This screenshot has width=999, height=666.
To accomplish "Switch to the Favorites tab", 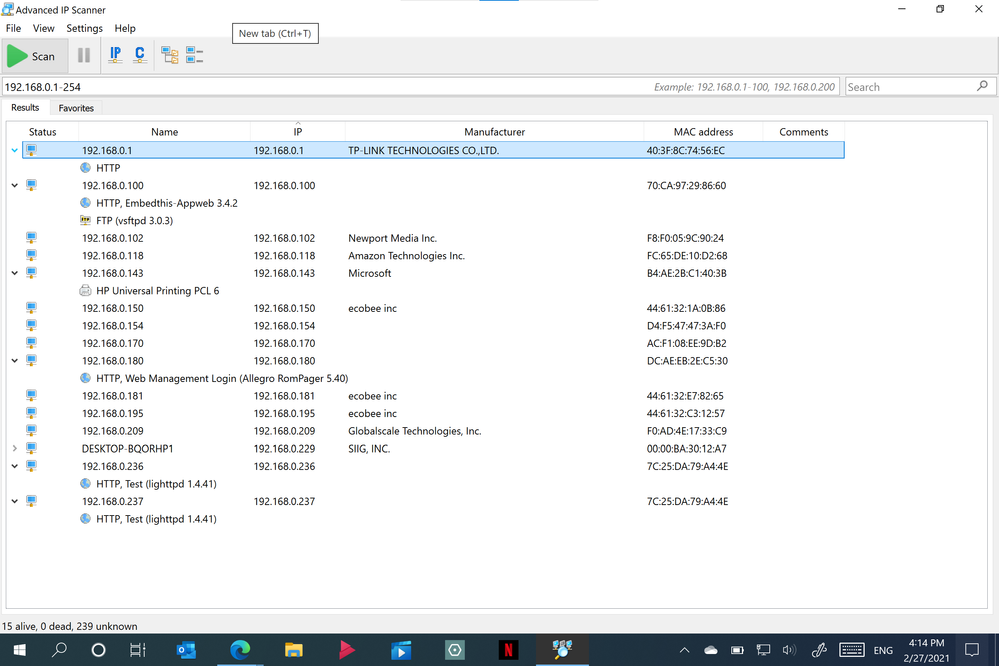I will [76, 108].
